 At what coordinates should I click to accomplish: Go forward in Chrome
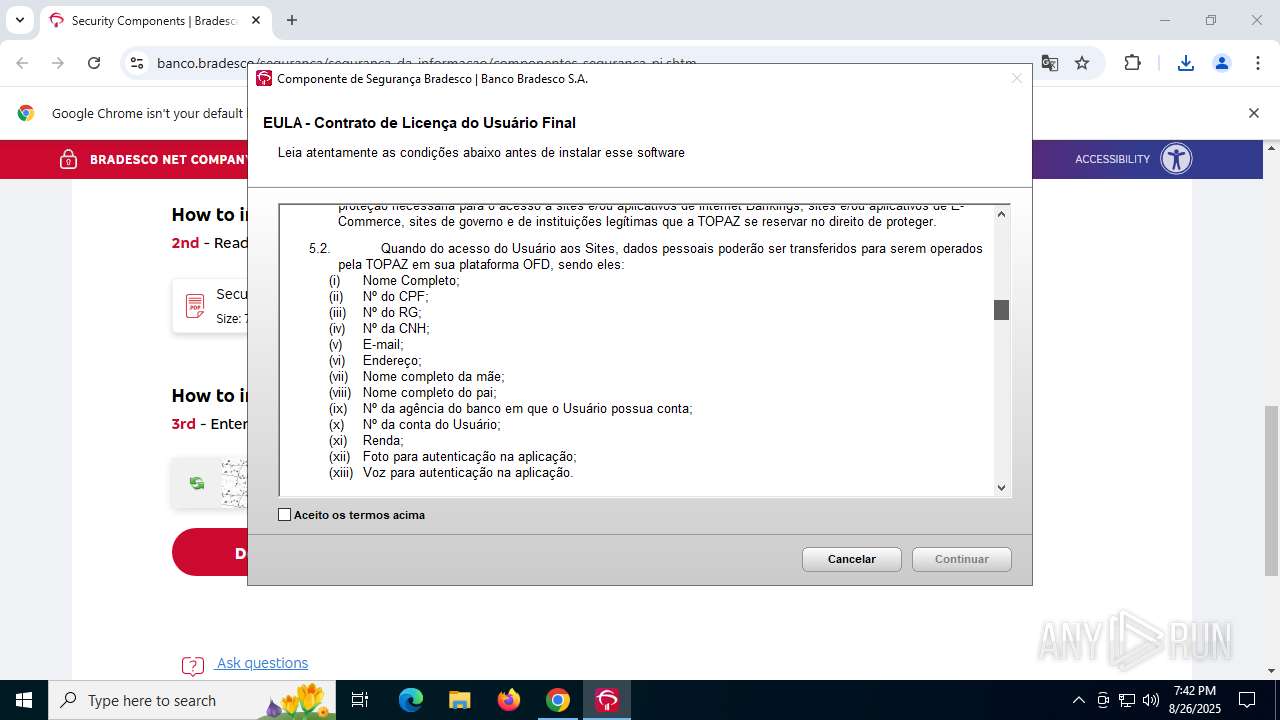pyautogui.click(x=58, y=63)
